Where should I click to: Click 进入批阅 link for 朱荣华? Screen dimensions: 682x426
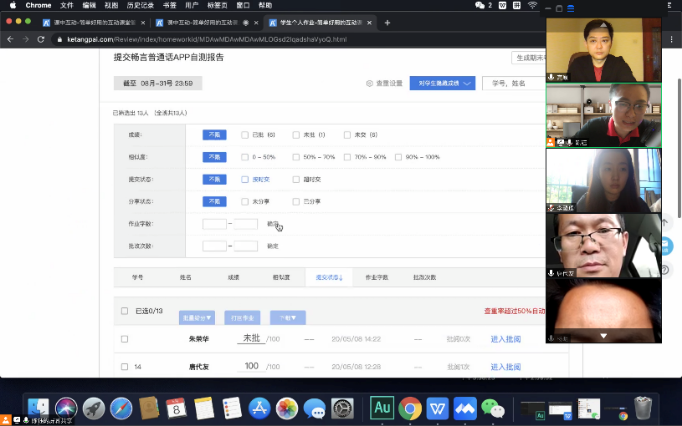coord(505,339)
